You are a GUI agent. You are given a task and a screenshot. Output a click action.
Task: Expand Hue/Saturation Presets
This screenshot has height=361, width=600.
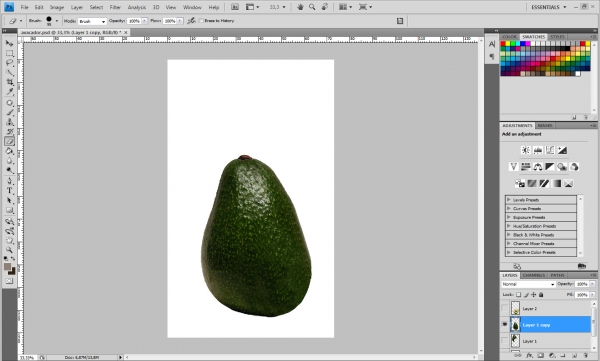coord(509,226)
